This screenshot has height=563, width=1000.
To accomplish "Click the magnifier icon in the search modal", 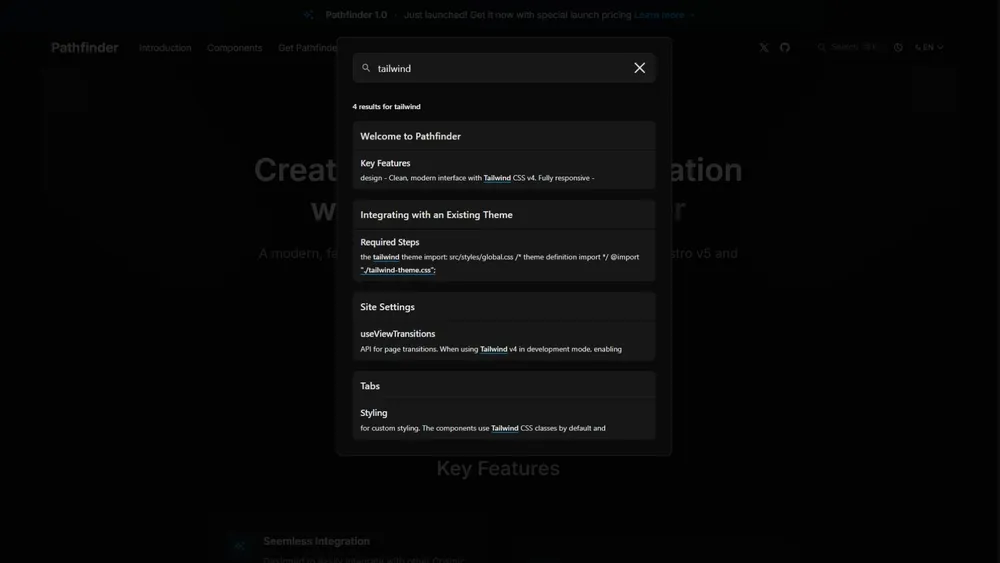I will tap(366, 68).
